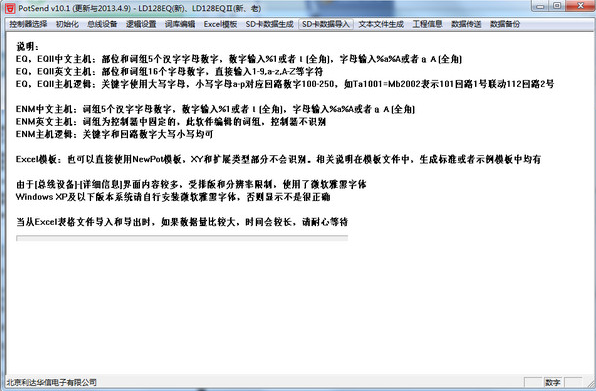Image resolution: width=596 pixels, height=391 pixels.
Task: Click the line starting with ENM中文主机
Action: tap(215, 109)
